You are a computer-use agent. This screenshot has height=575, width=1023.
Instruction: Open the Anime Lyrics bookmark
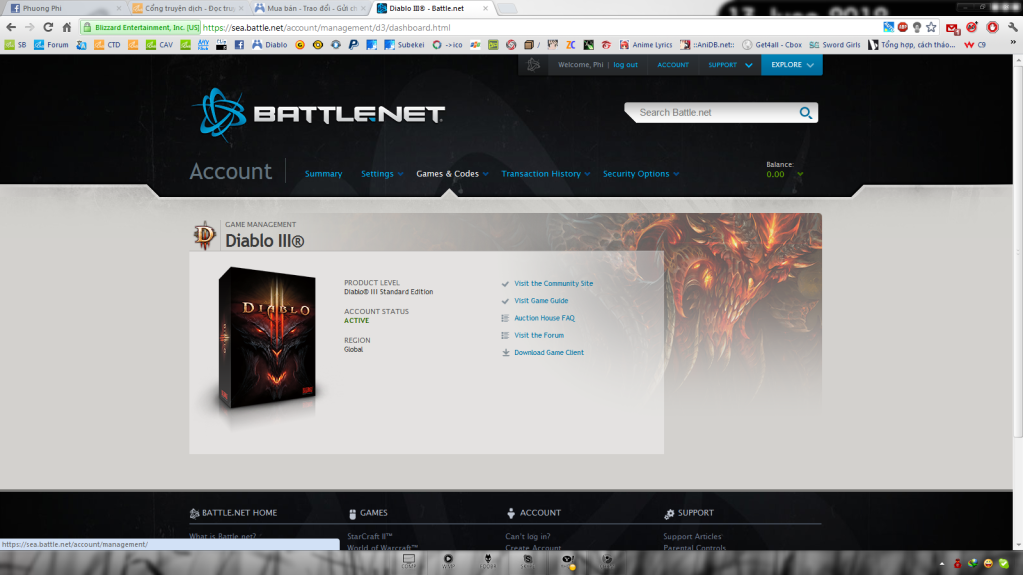646,45
